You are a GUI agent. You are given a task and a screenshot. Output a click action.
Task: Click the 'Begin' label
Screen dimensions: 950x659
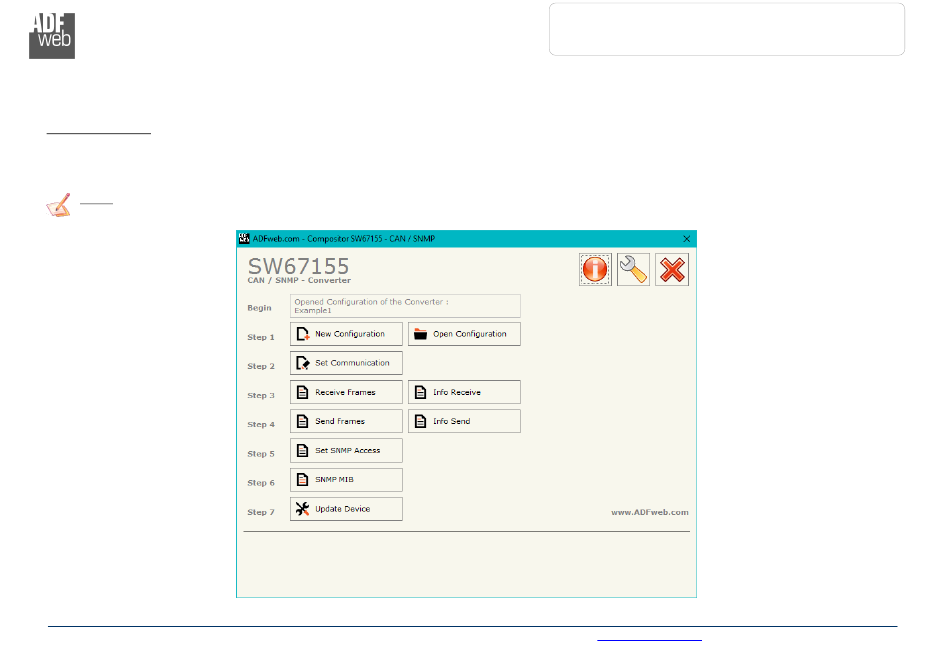[259, 308]
